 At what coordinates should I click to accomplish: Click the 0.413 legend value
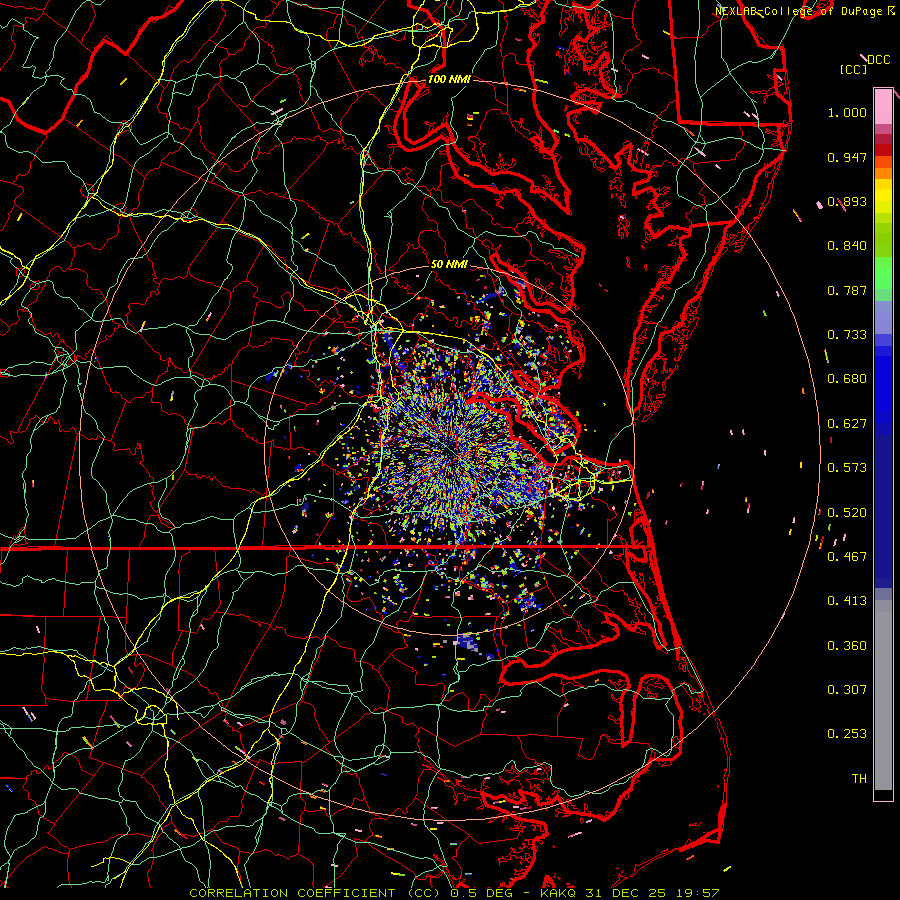tap(847, 601)
